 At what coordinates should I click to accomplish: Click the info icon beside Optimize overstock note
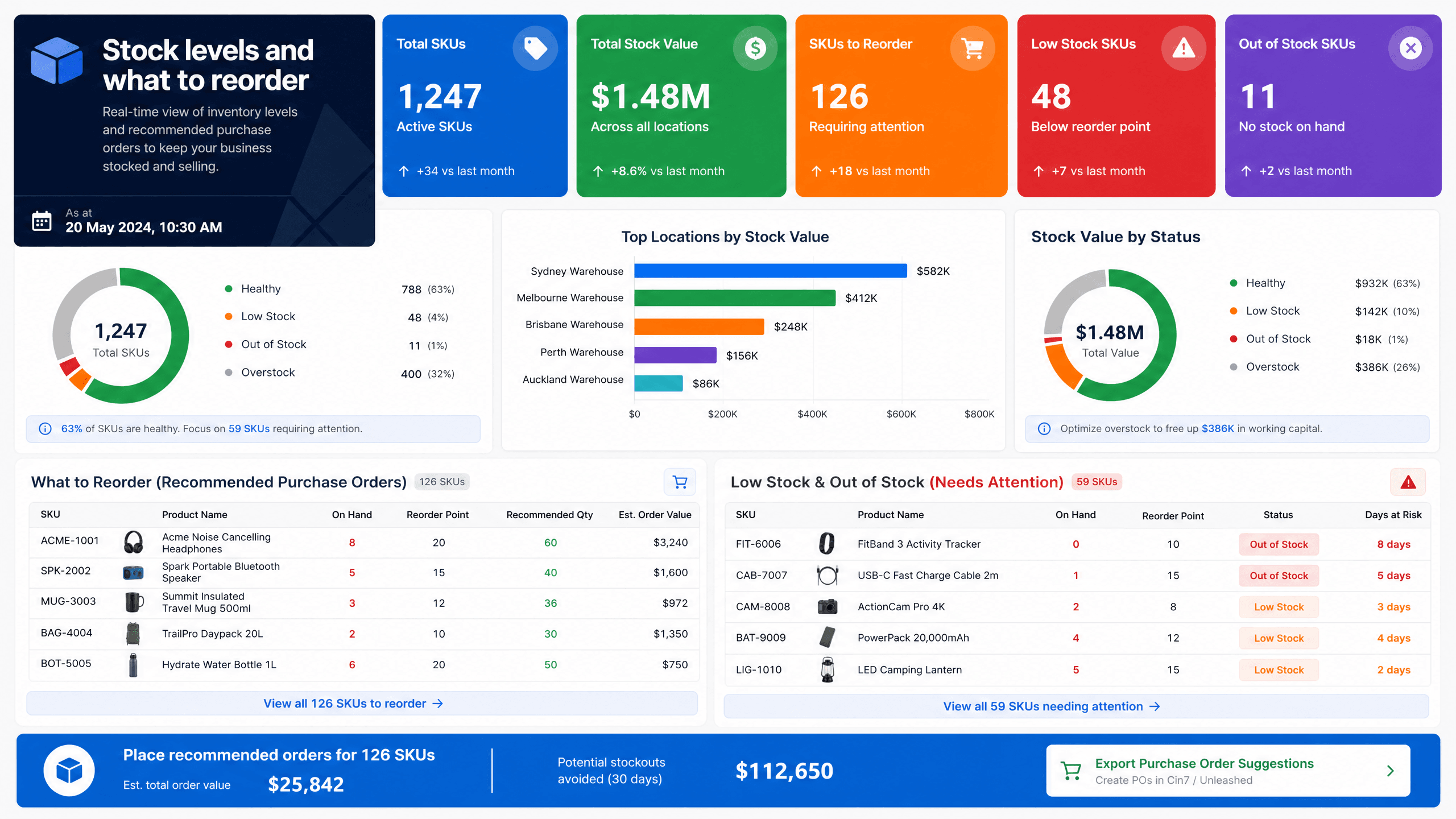(x=1044, y=429)
